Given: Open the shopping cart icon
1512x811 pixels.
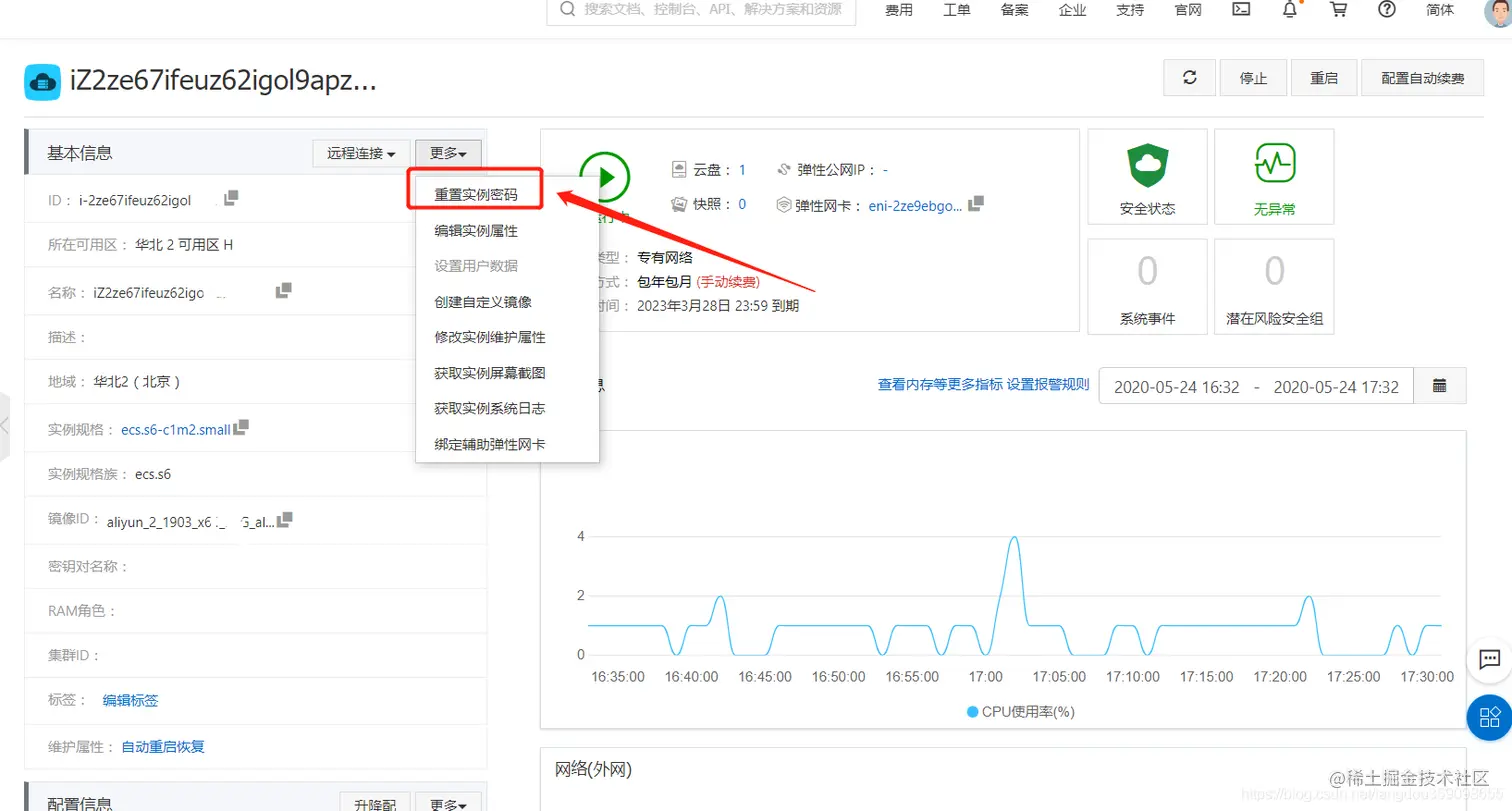Looking at the screenshot, I should click(x=1338, y=11).
